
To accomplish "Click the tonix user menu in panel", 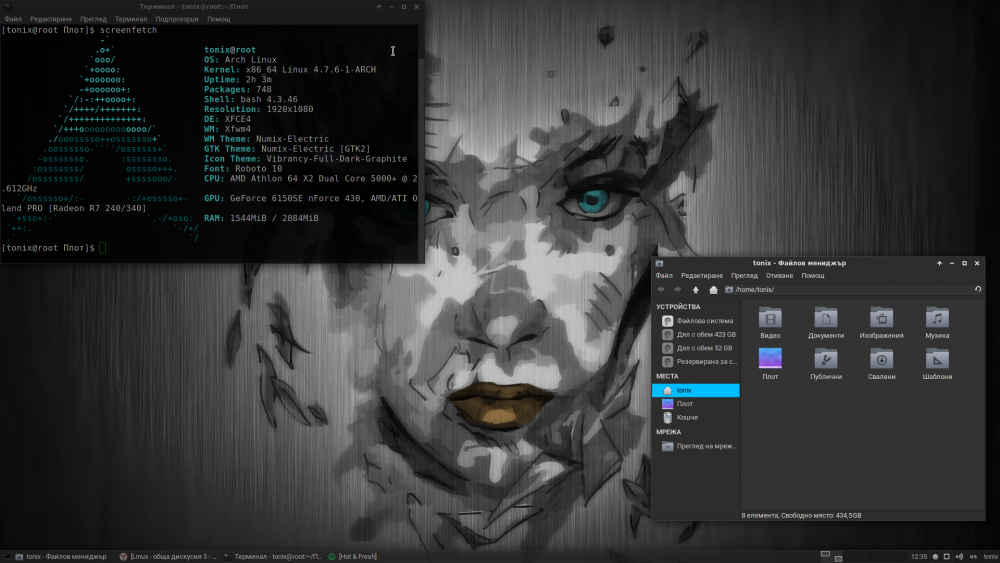I will 990,557.
